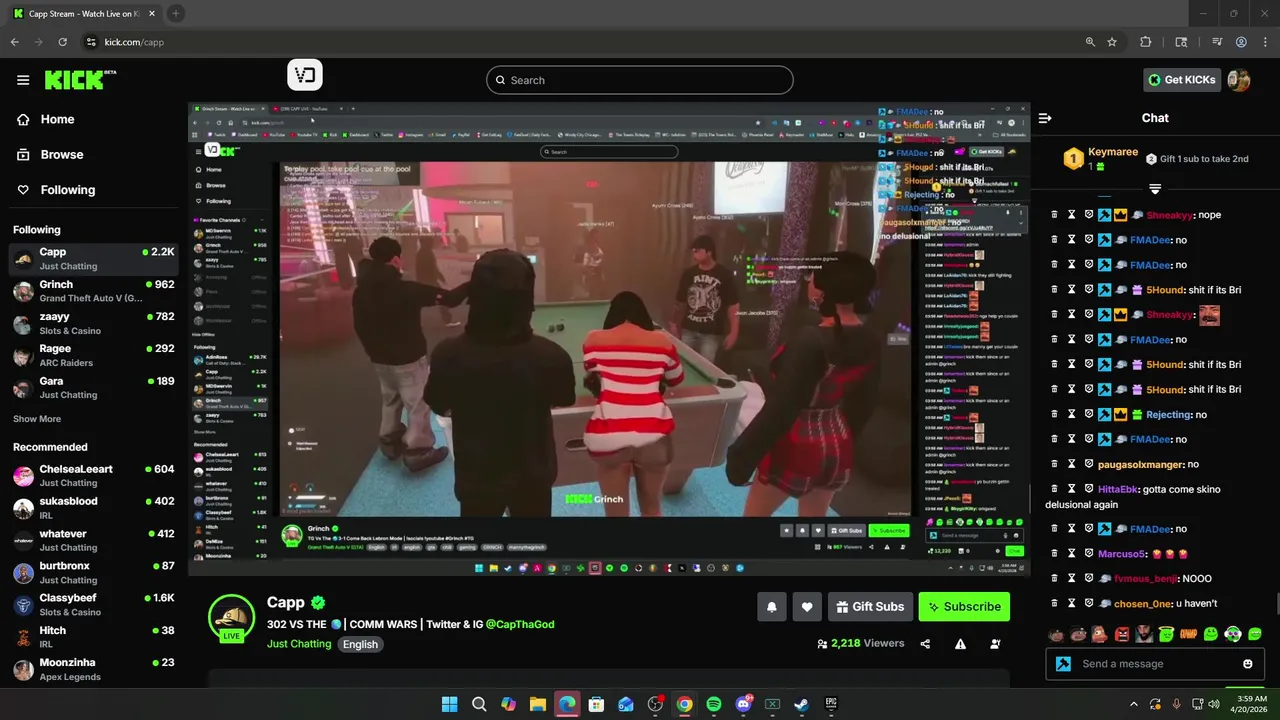Bookmark this page with star icon

pos(1112,42)
